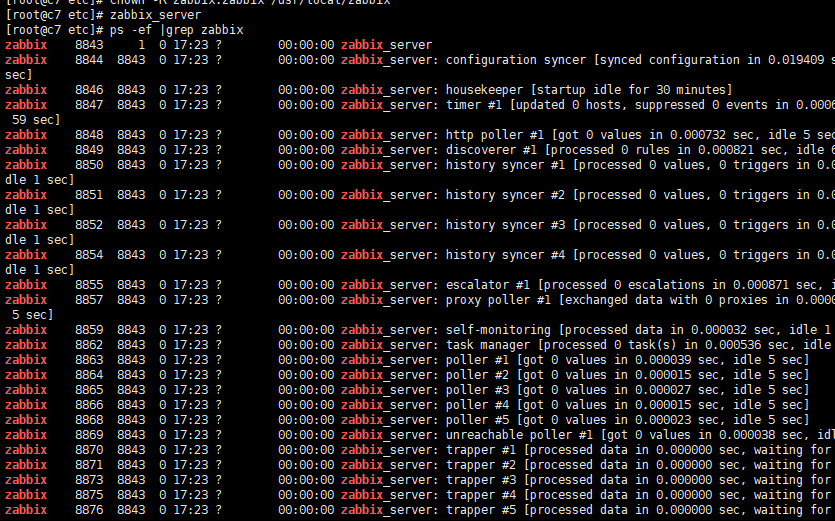Click the red 'zabbix' user in PID 8843 row

click(26, 45)
